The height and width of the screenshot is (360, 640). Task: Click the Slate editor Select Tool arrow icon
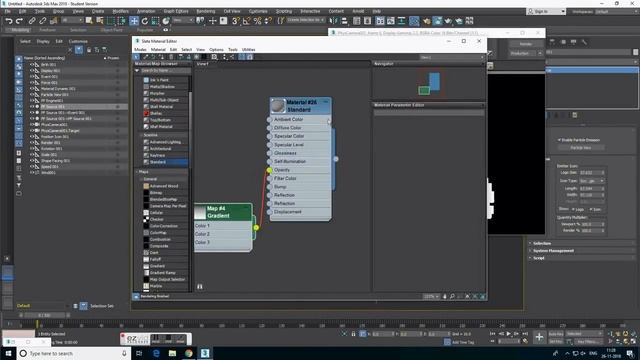coord(137,57)
